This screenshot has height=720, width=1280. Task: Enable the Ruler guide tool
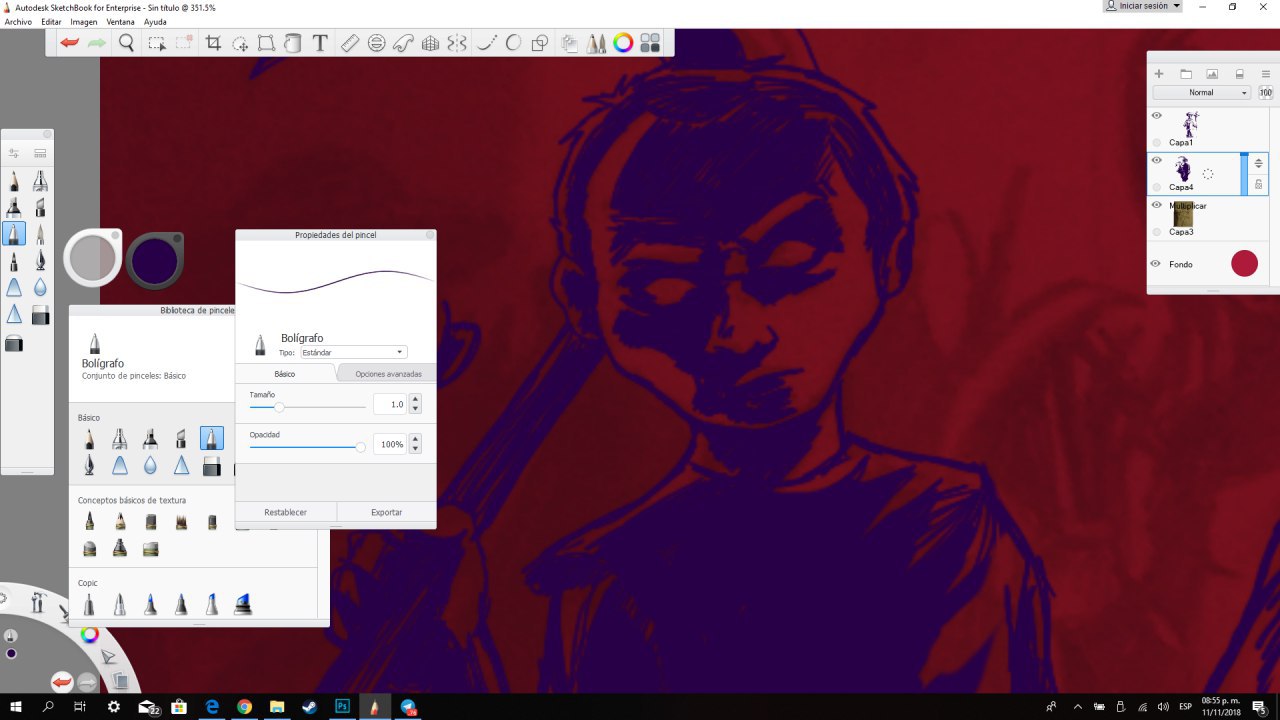coord(349,43)
